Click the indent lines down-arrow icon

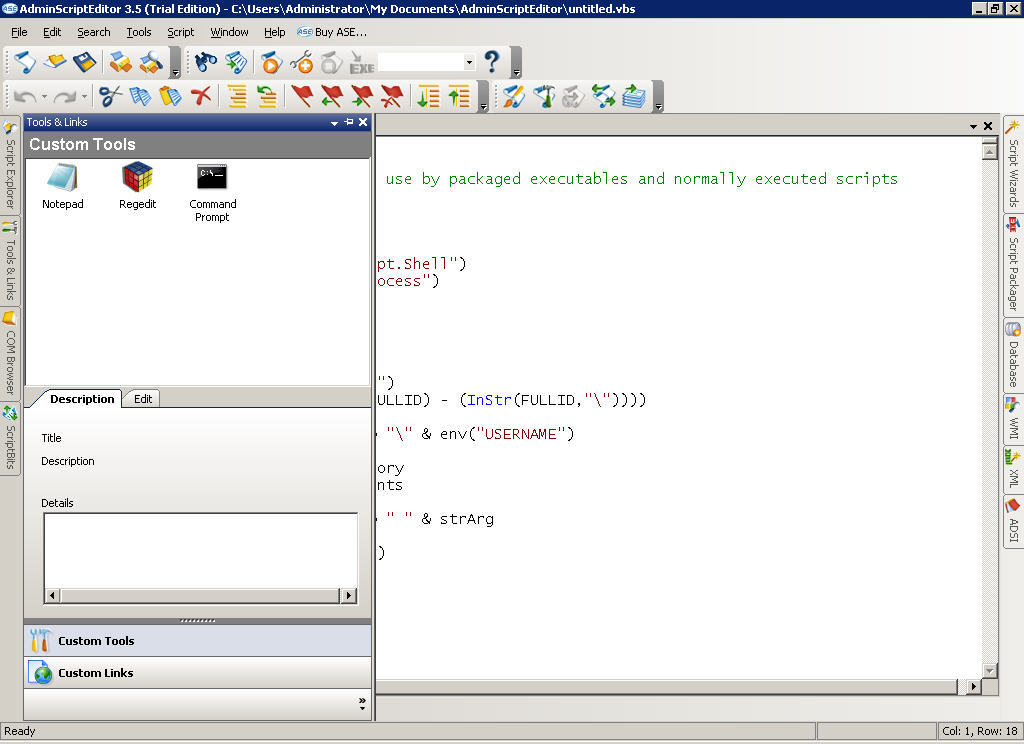pos(428,97)
